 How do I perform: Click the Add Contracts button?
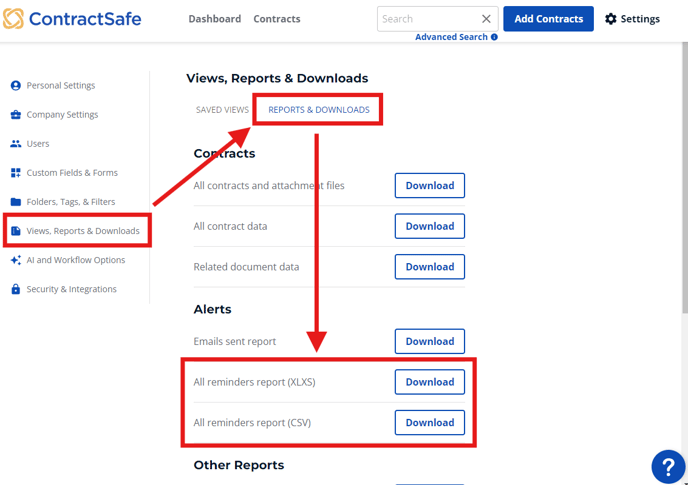pyautogui.click(x=548, y=19)
